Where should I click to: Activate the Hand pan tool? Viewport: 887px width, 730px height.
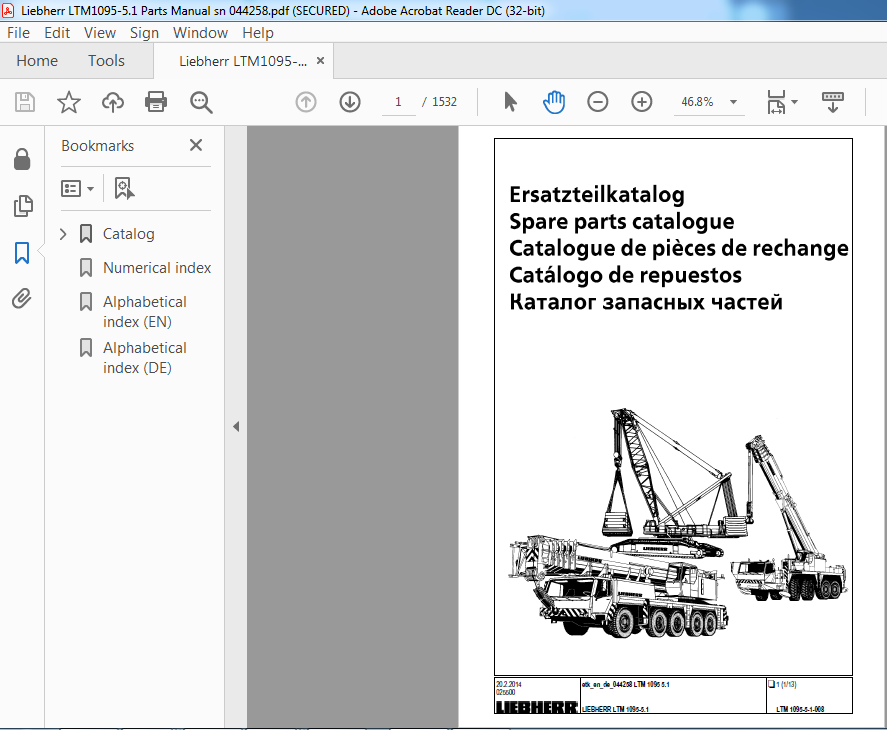(x=554, y=102)
